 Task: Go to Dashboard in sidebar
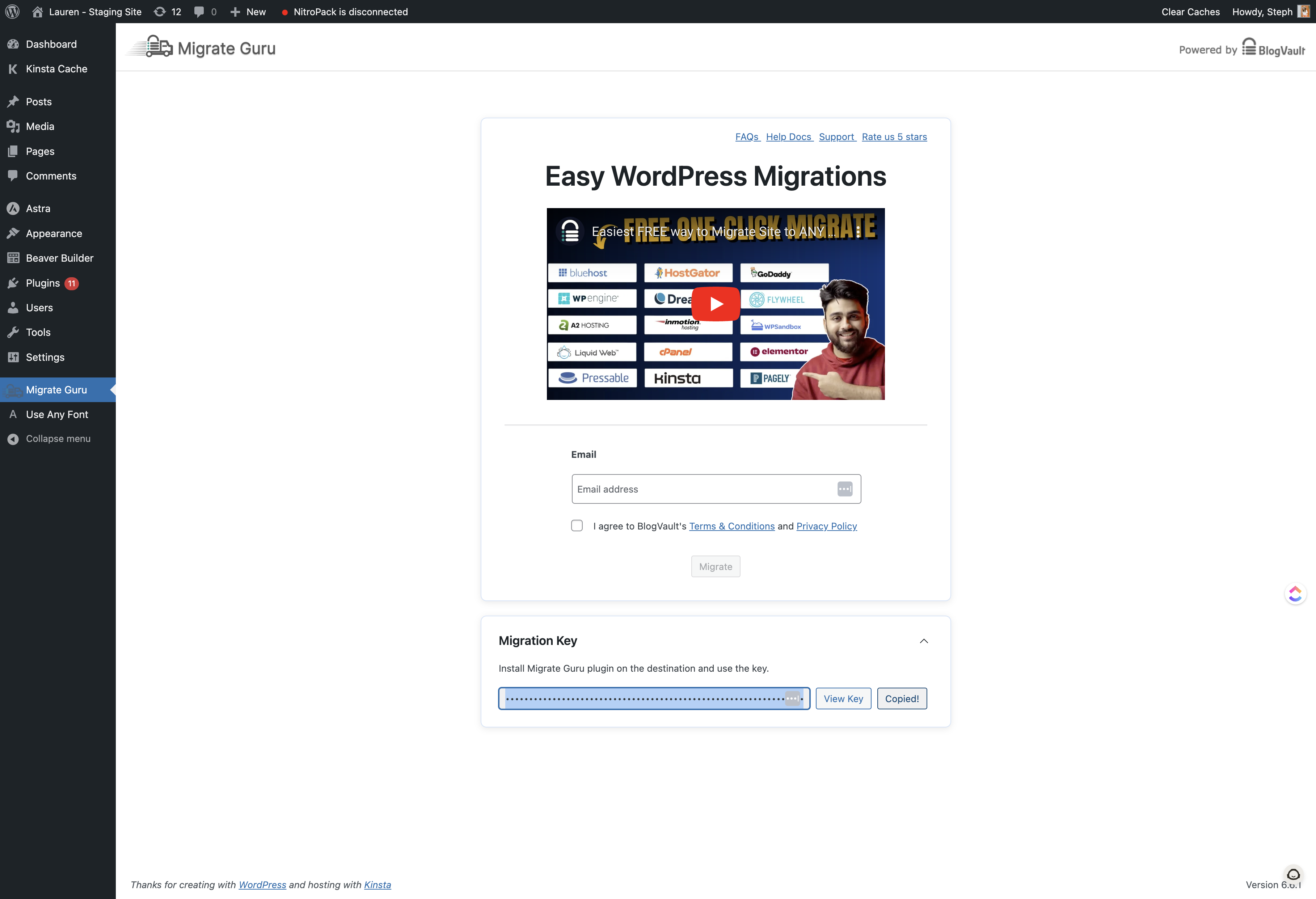coord(58,44)
